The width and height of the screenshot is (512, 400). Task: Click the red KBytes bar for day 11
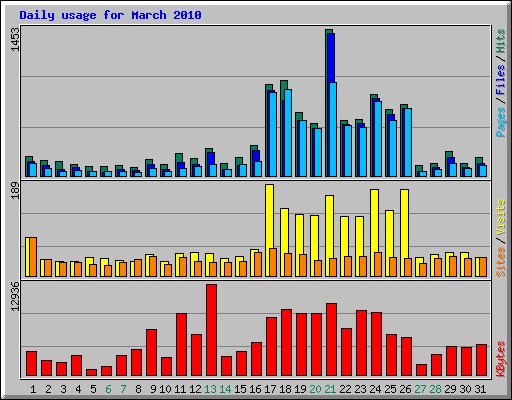[x=181, y=345]
